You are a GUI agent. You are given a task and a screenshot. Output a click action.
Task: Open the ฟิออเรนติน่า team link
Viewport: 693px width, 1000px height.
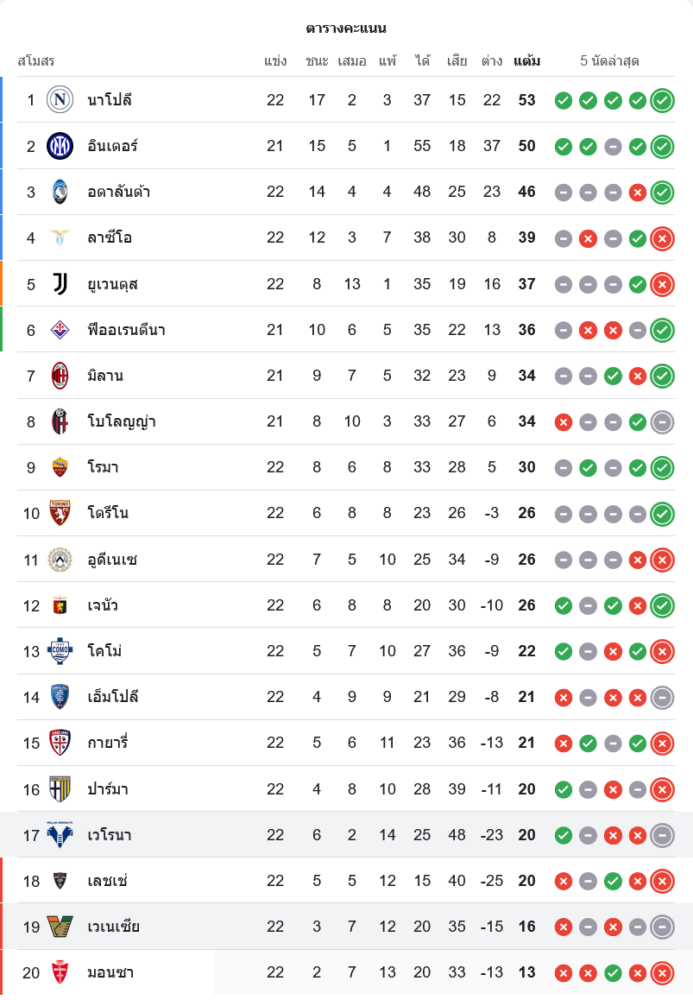(x=126, y=330)
